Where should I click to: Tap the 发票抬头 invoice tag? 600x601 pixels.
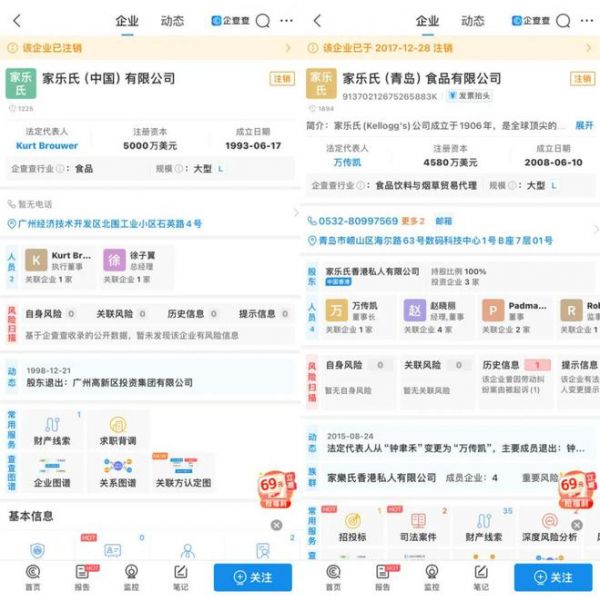tap(470, 96)
